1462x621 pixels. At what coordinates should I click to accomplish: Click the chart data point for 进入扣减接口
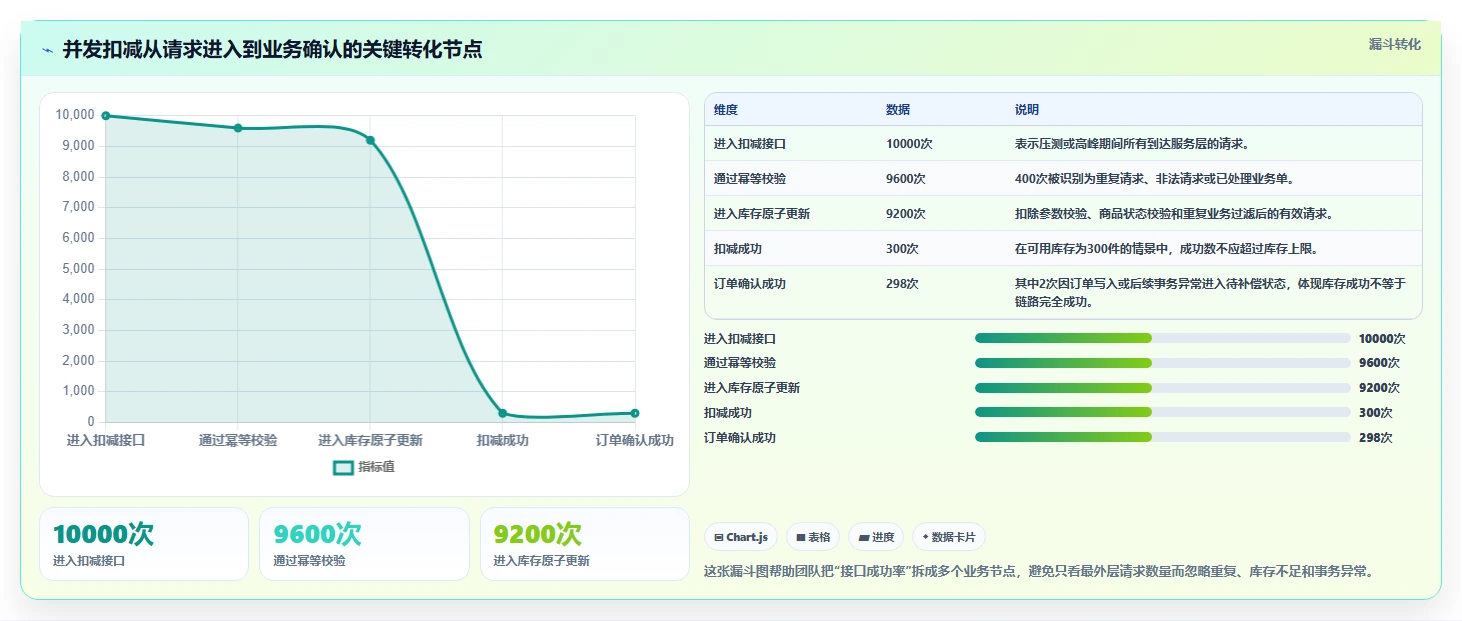click(x=106, y=116)
